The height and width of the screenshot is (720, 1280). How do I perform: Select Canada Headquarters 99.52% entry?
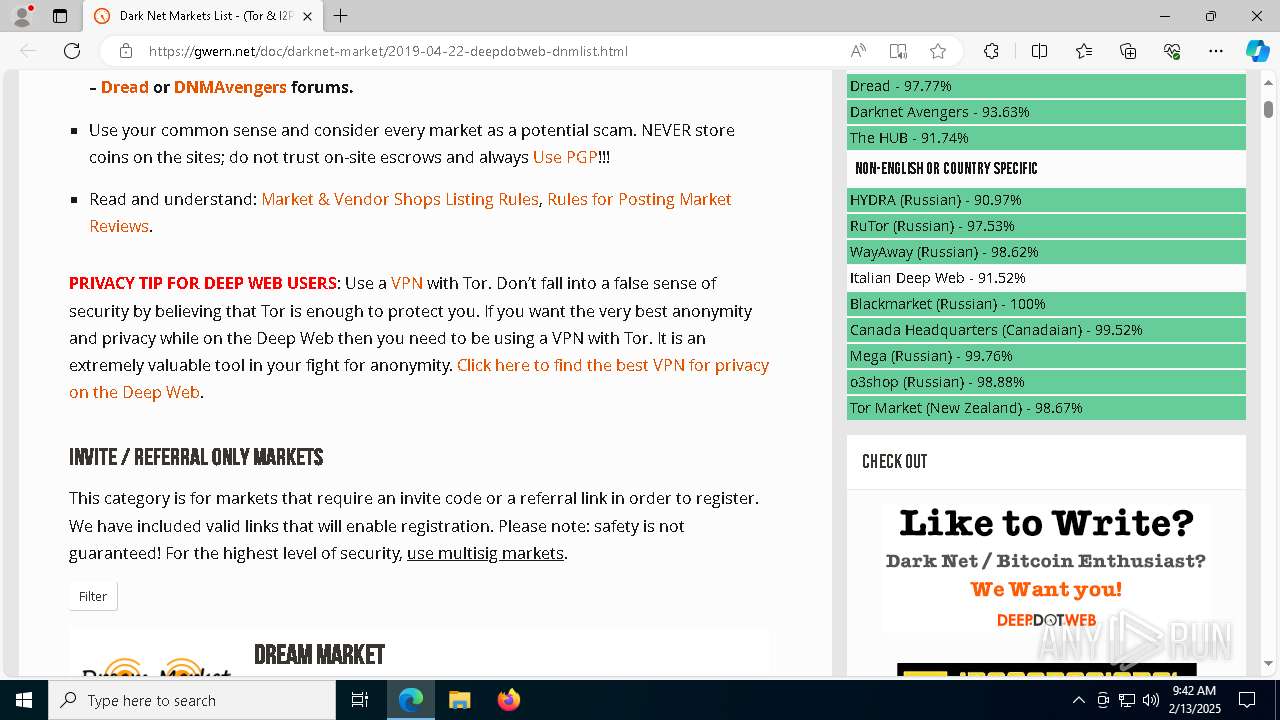click(1046, 330)
